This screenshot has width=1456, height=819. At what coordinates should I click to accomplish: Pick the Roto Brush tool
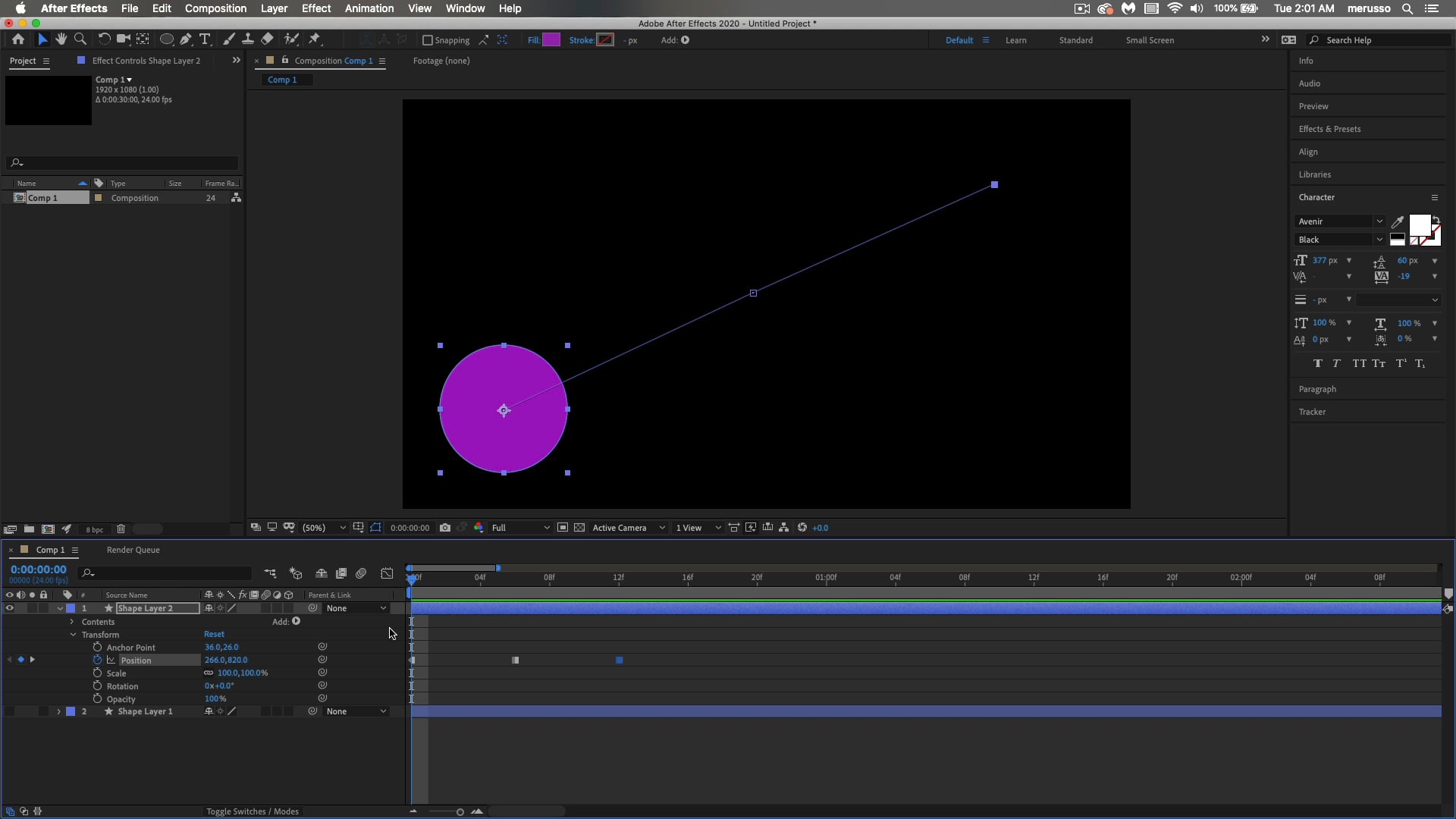click(293, 39)
